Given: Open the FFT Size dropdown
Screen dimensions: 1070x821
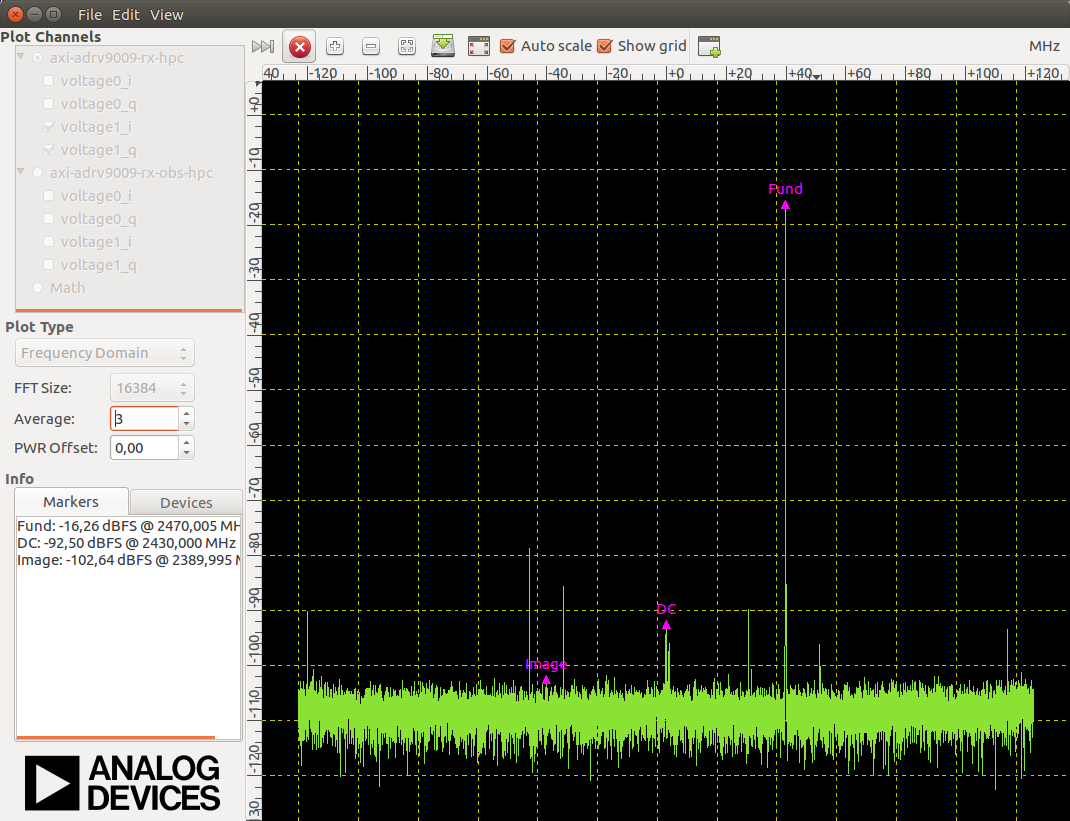Looking at the screenshot, I should [182, 388].
